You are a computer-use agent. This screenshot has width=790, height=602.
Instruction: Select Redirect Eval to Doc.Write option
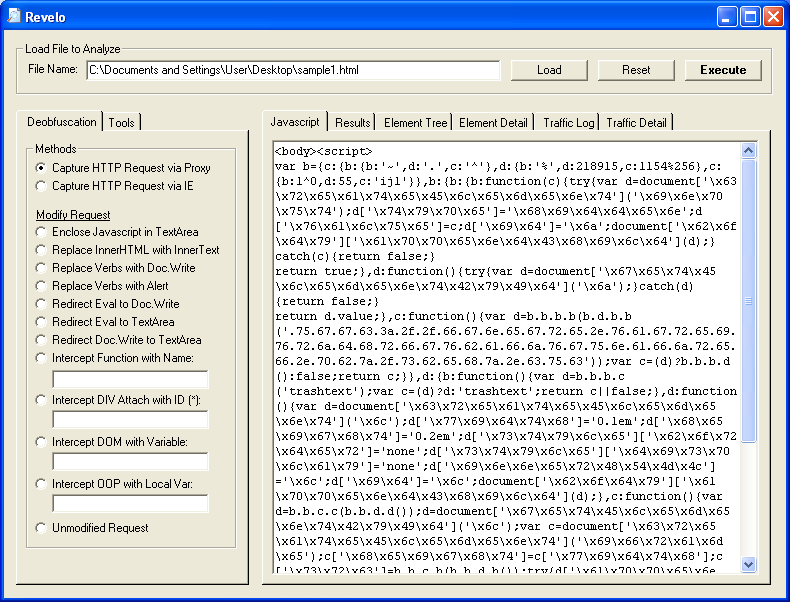click(41, 304)
